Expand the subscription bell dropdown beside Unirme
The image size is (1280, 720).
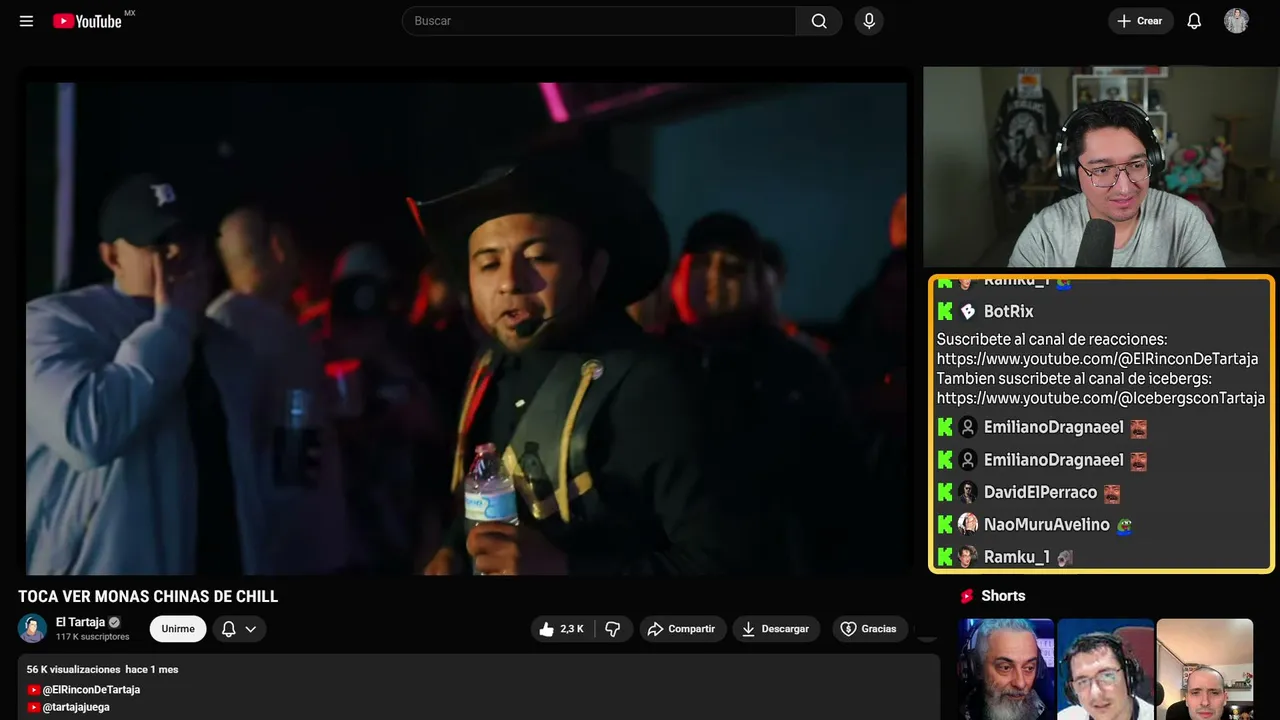tap(239, 629)
